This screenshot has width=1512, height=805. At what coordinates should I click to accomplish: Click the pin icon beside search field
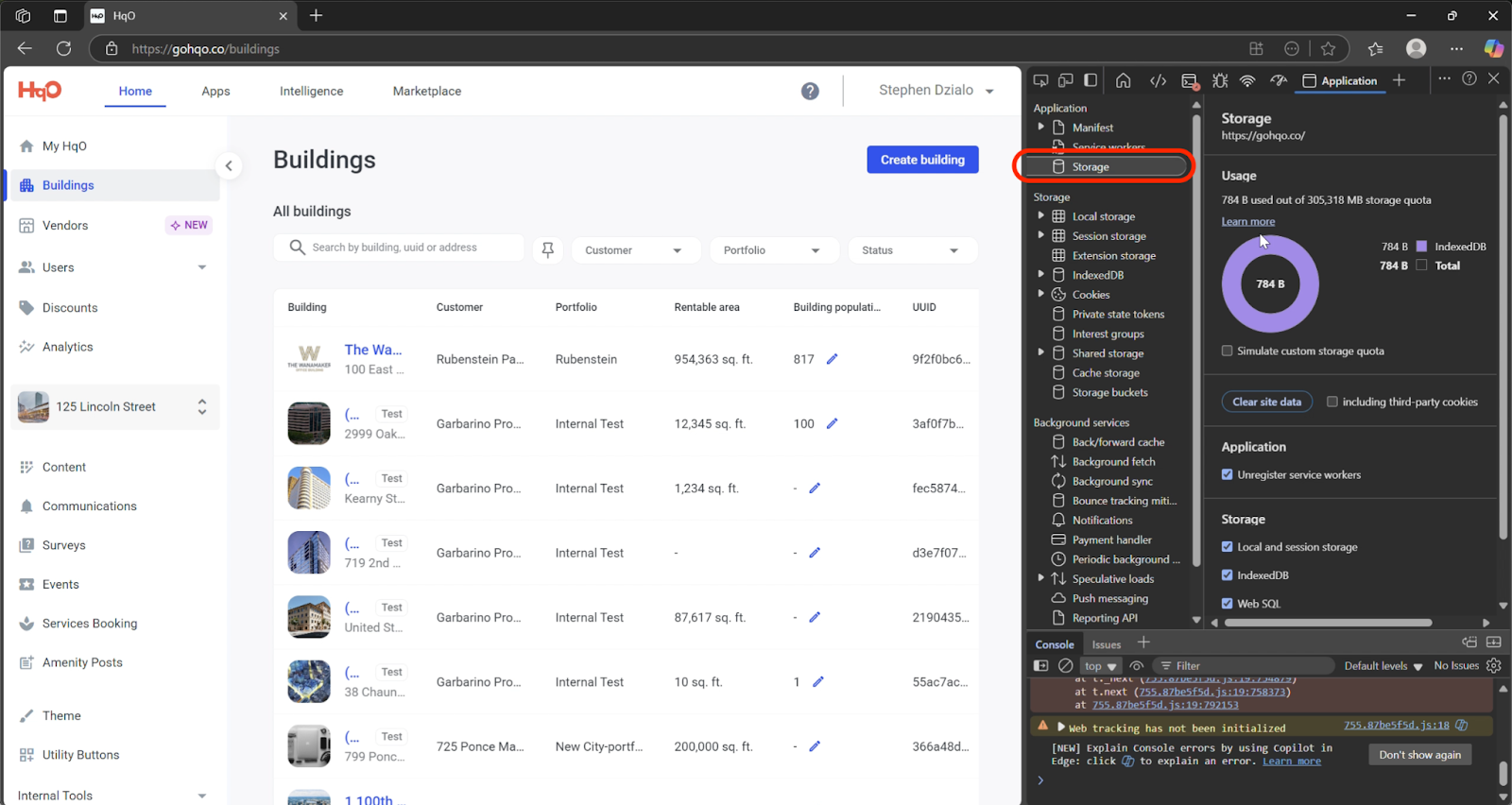pyautogui.click(x=547, y=250)
